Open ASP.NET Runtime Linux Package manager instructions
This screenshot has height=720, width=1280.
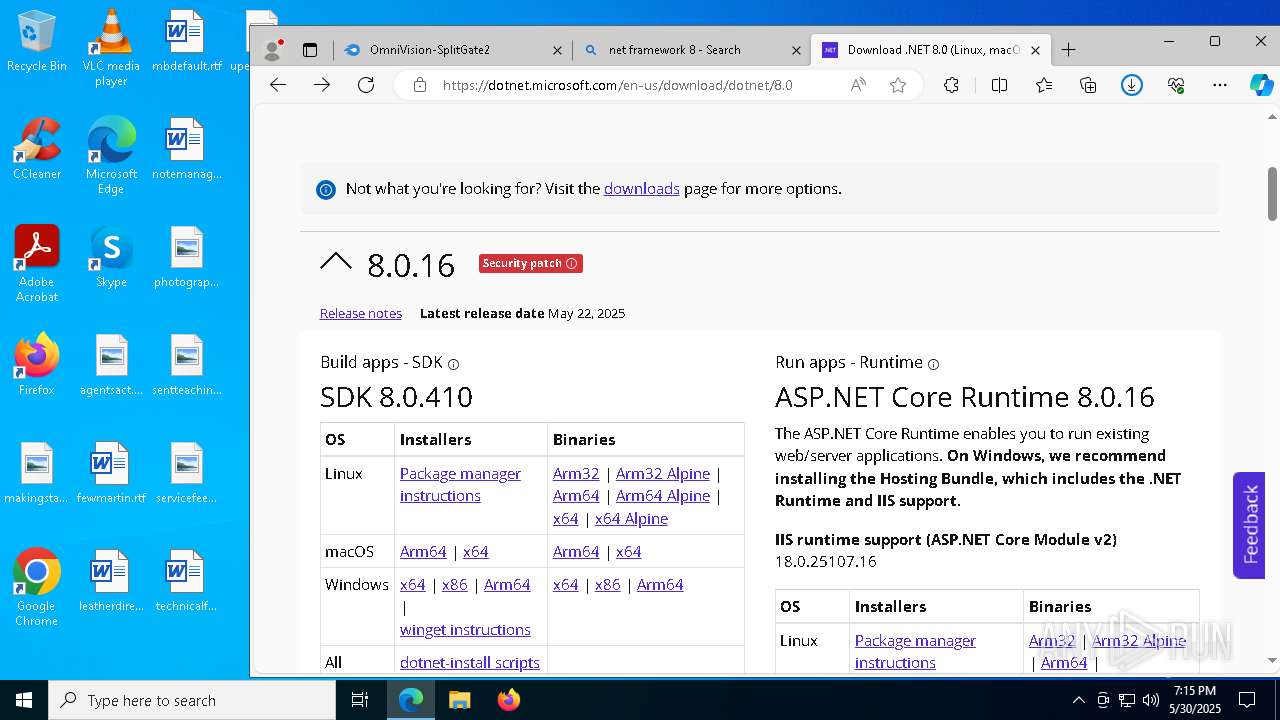[915, 652]
